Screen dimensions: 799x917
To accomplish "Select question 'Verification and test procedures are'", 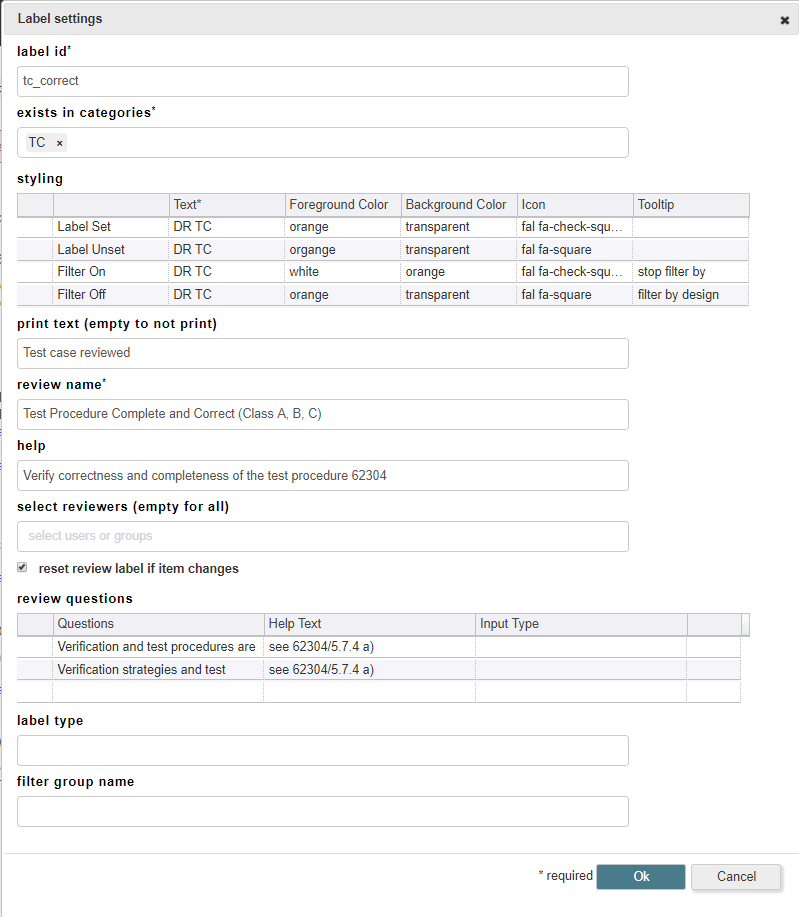I will (158, 647).
